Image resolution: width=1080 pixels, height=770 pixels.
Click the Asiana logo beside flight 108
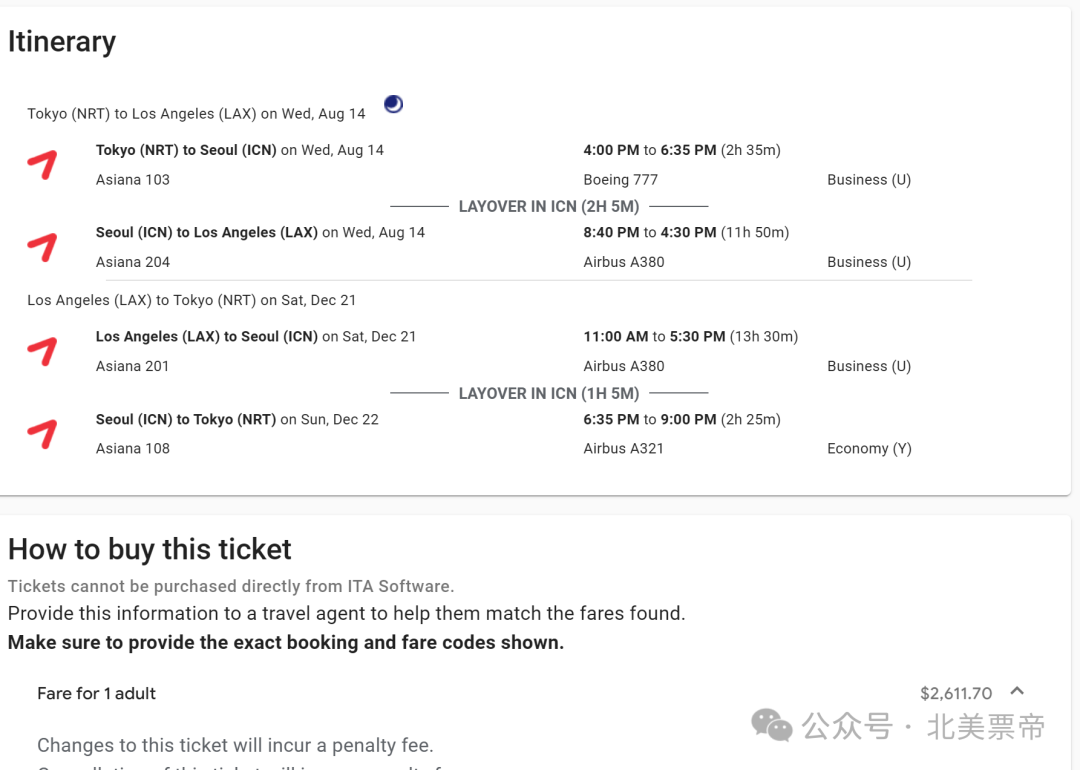click(x=42, y=433)
